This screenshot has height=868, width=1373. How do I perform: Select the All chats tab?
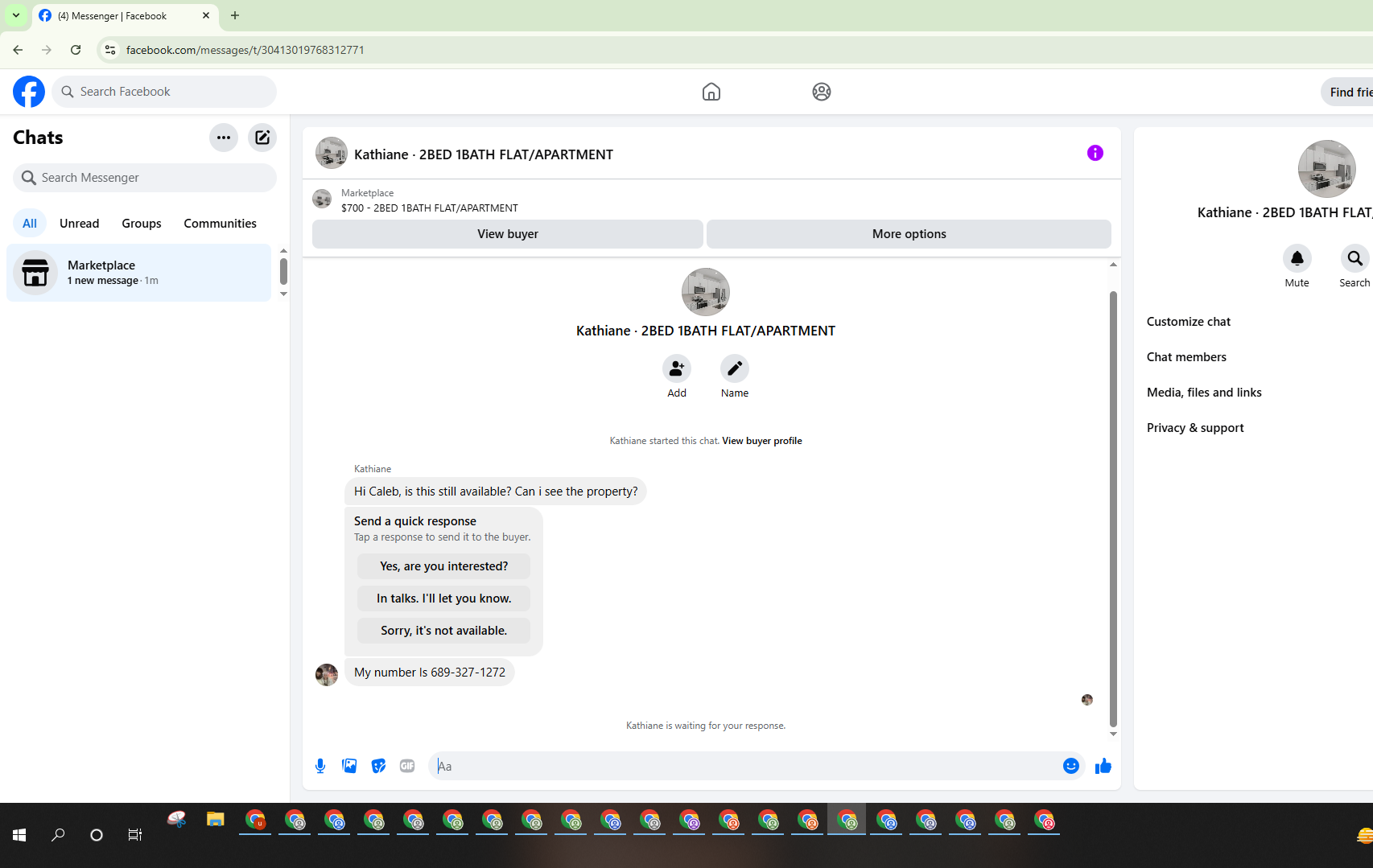(30, 224)
